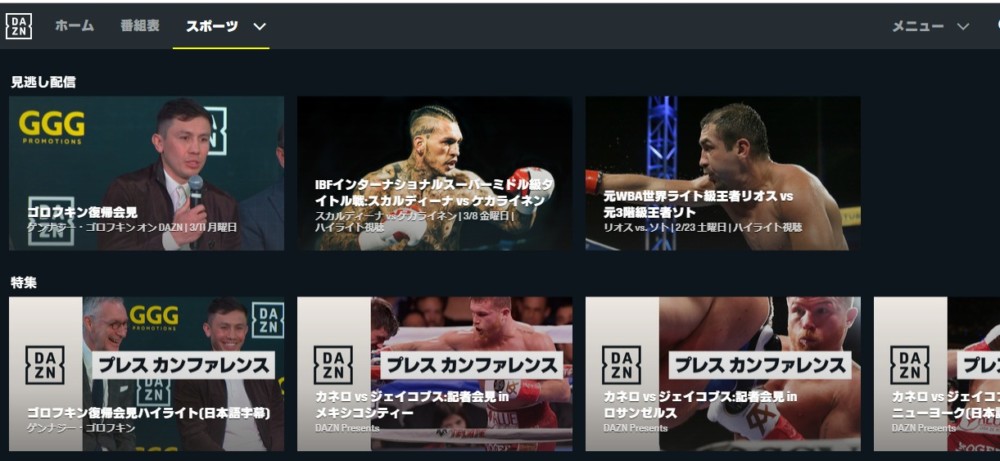Screen dimensions: 1000x461
Task: Click カネロ vs ジェイコブス ロサンゼルス title
Action: tap(700, 405)
